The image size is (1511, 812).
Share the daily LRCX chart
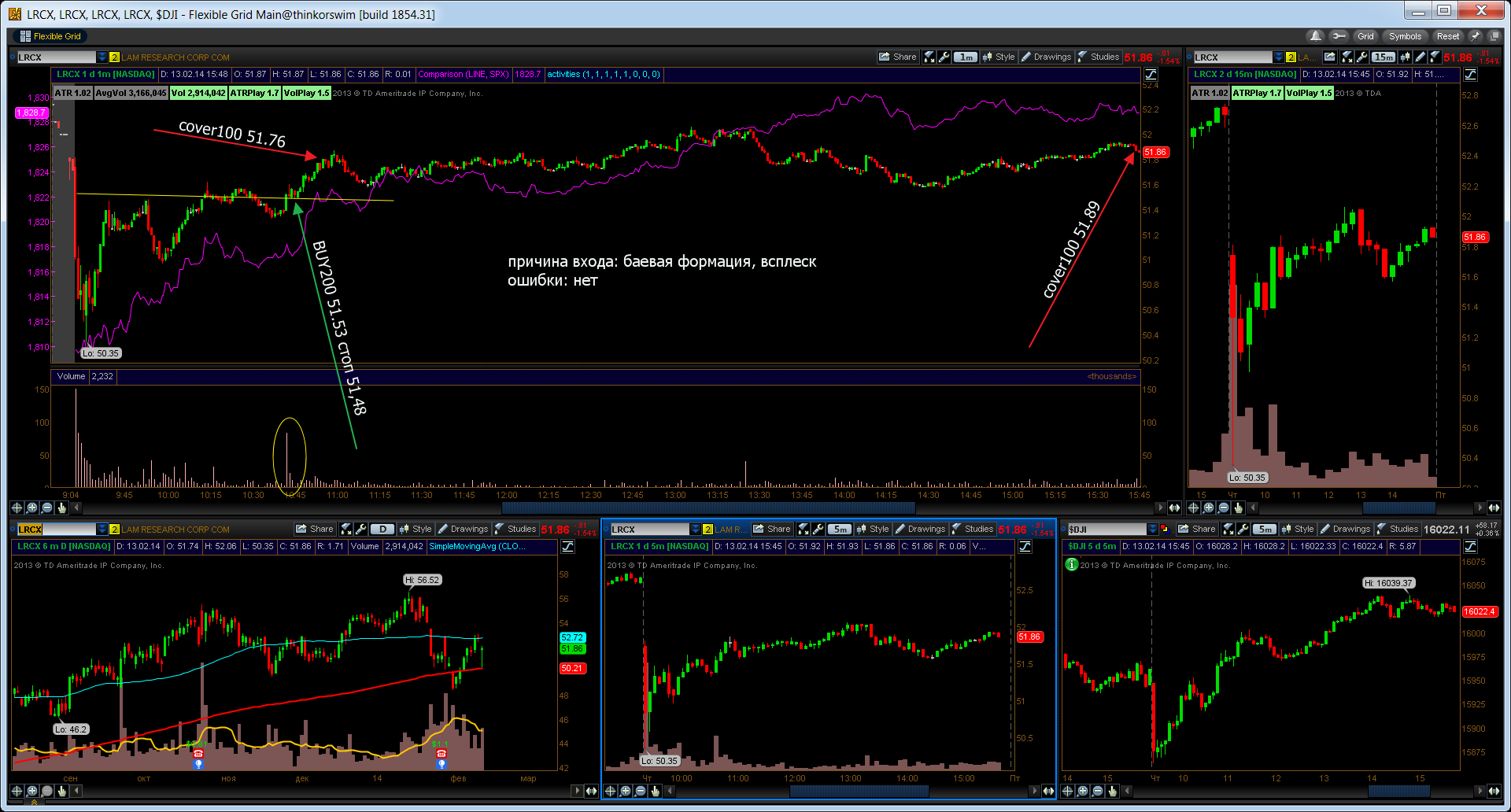314,529
